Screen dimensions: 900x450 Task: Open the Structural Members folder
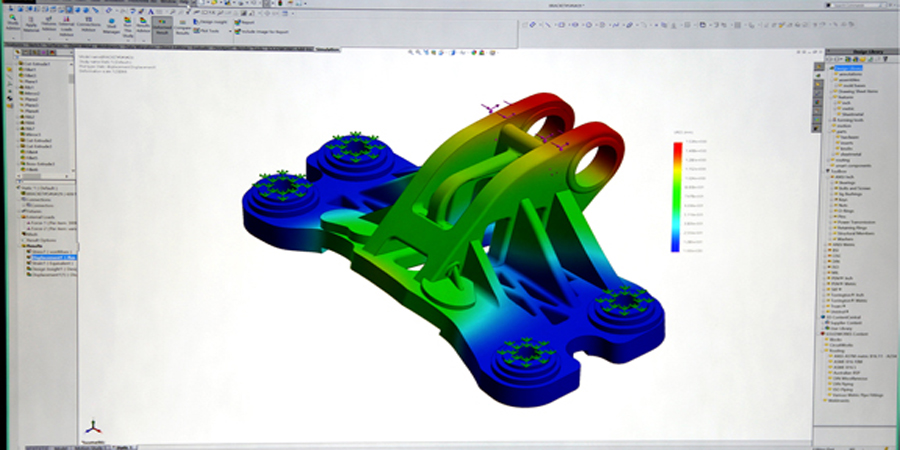coord(855,233)
